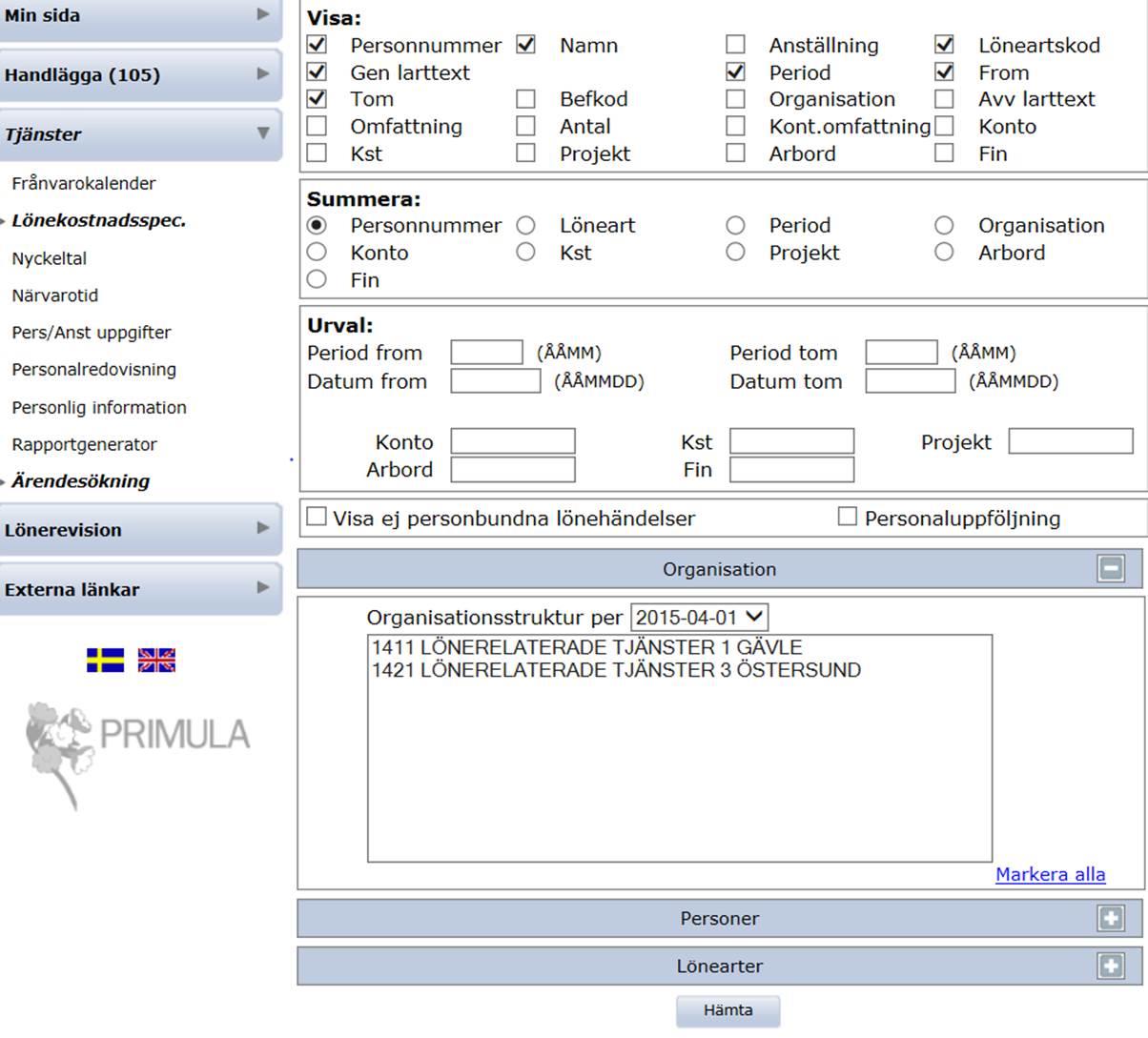Open Ärendesökning in sidebar

coord(81,481)
